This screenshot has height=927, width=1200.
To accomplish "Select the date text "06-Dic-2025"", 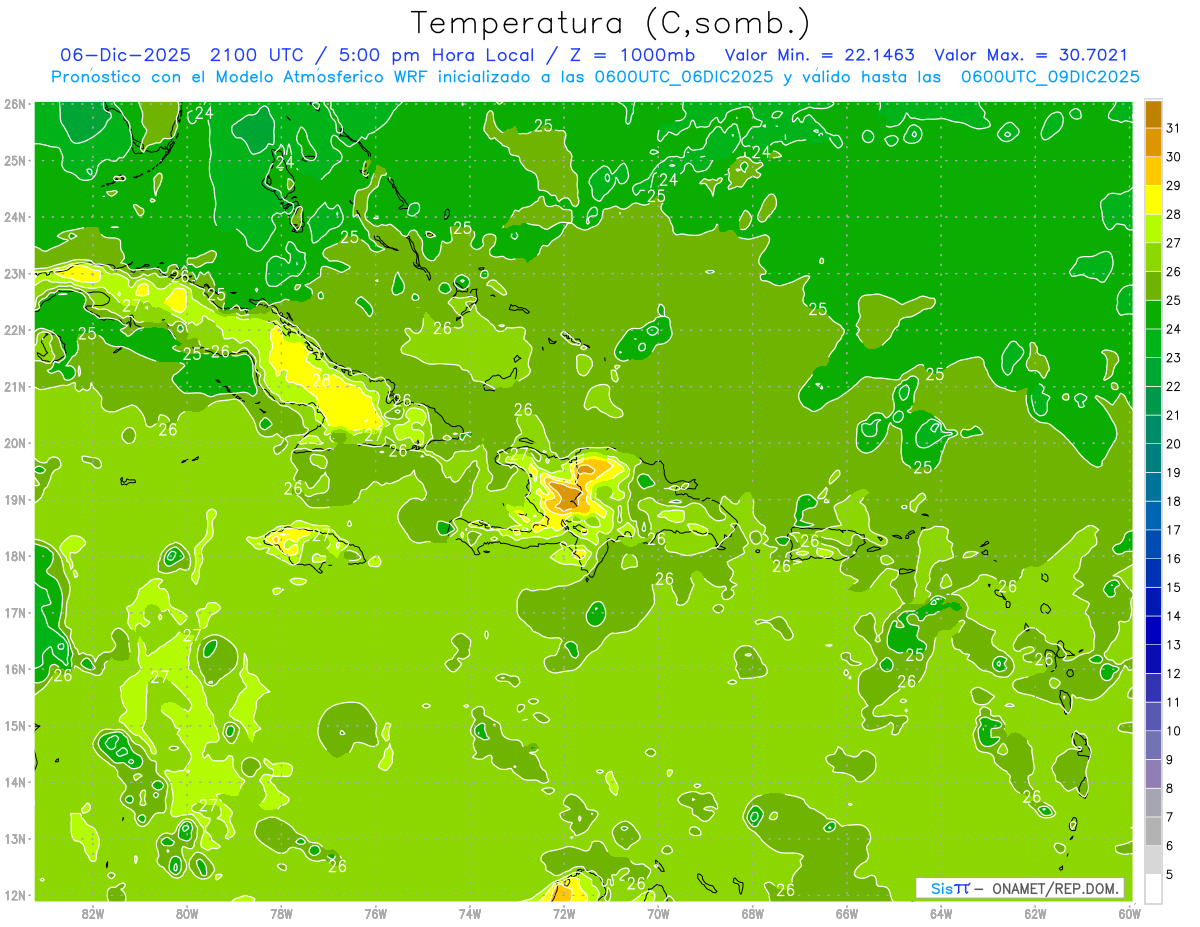I will (x=127, y=56).
